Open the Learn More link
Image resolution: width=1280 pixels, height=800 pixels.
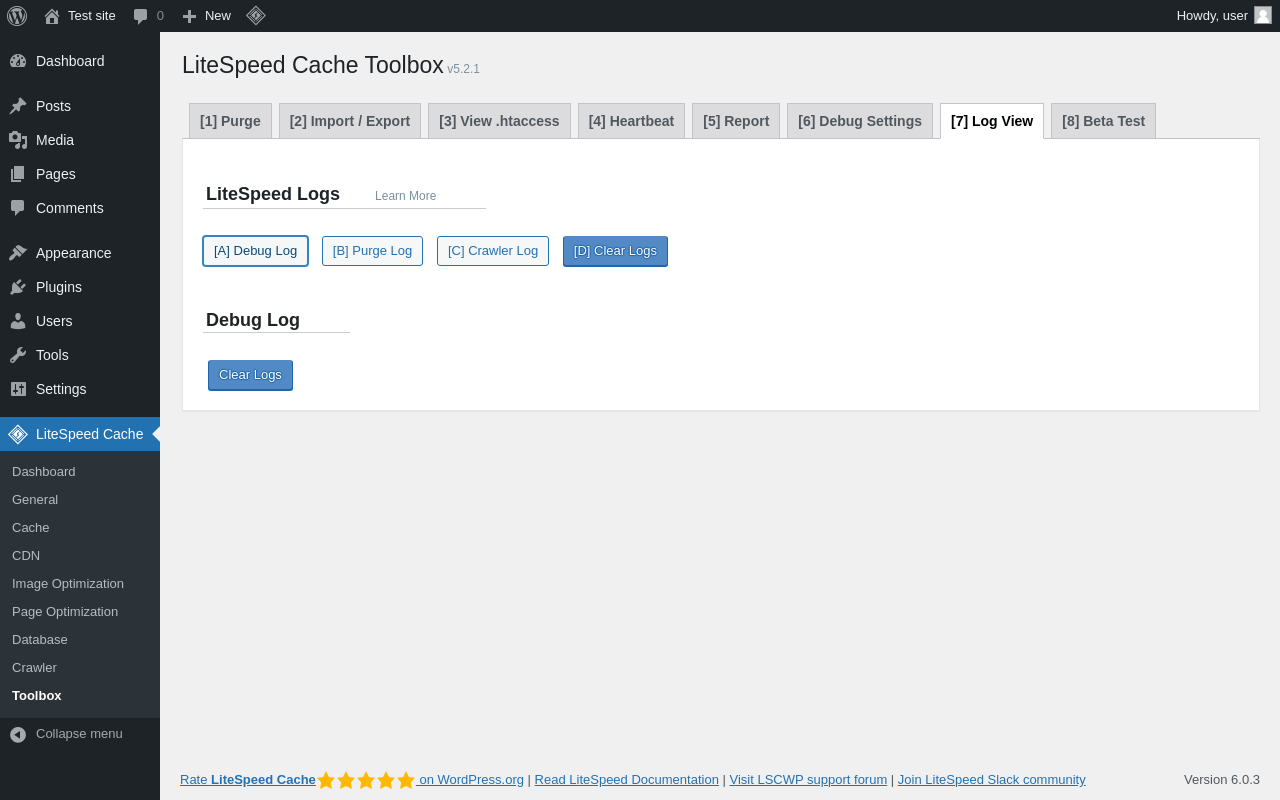coord(405,196)
